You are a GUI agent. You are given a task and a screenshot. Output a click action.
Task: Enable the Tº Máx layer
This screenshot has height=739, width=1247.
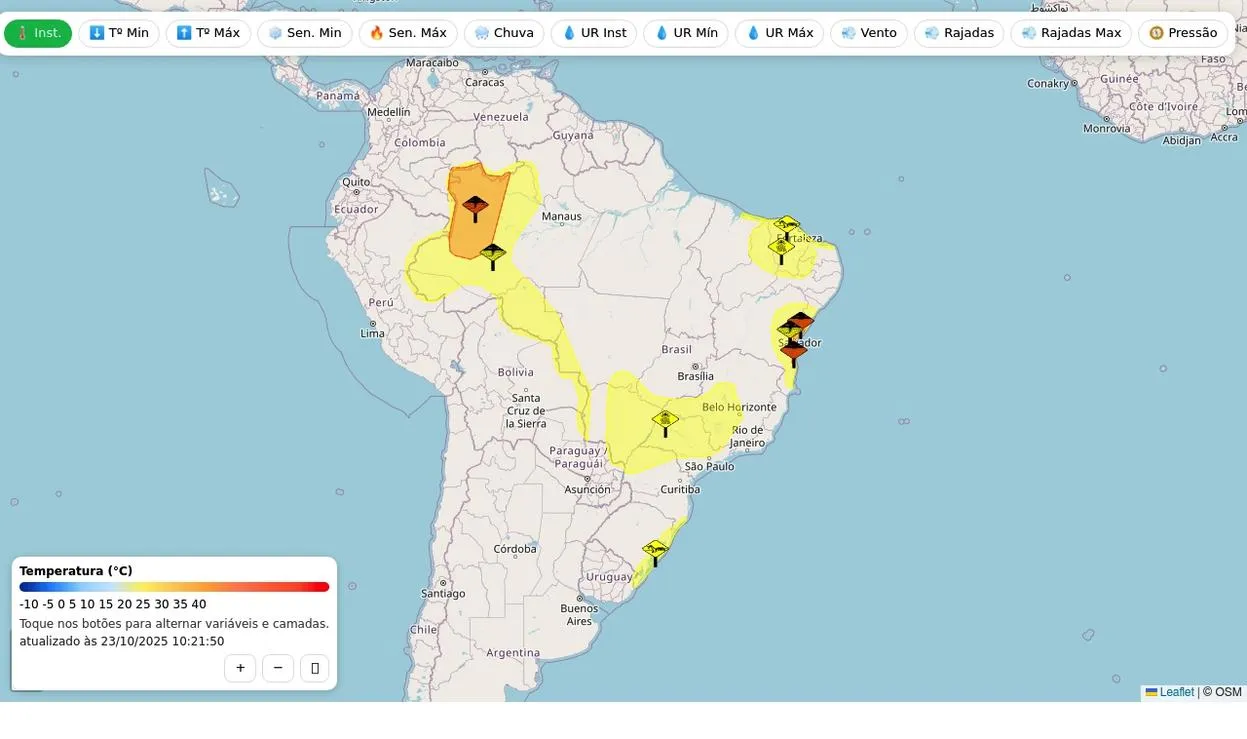pos(208,33)
